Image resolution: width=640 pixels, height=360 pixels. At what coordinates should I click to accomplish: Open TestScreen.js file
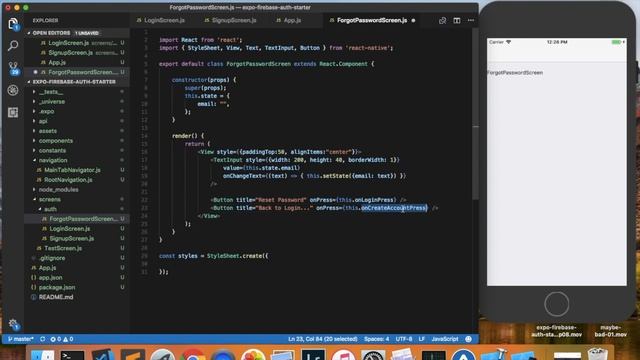tap(77, 249)
